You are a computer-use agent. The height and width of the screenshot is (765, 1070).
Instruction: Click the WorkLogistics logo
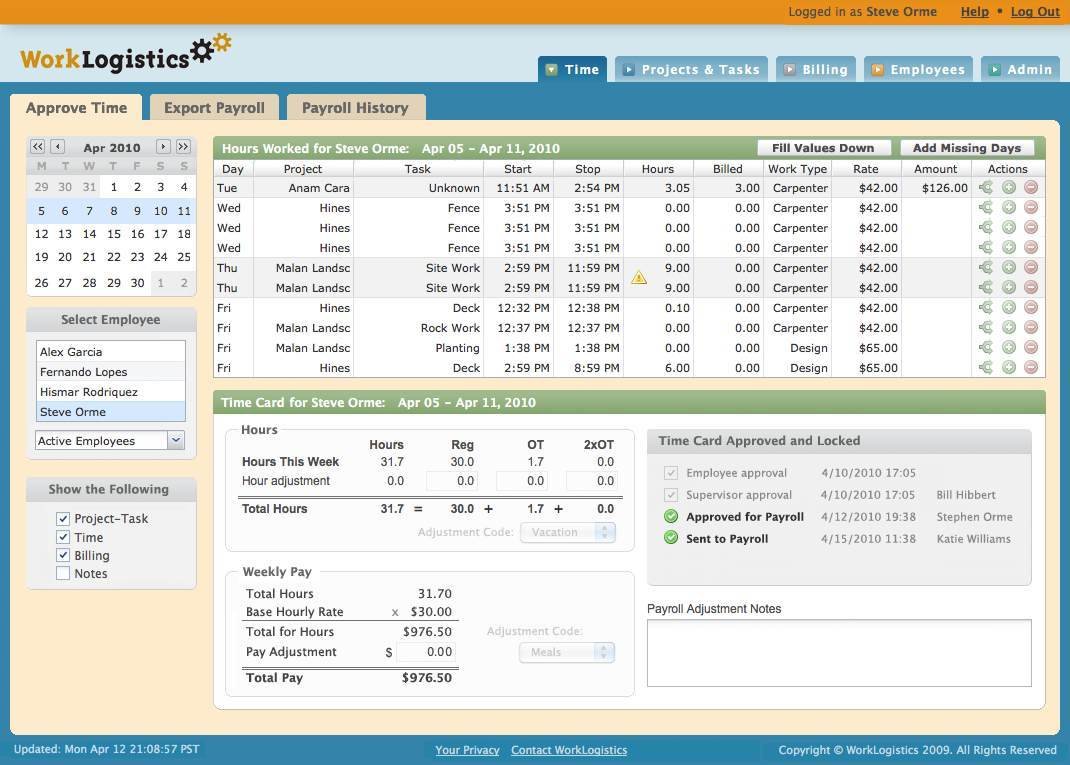pos(126,53)
